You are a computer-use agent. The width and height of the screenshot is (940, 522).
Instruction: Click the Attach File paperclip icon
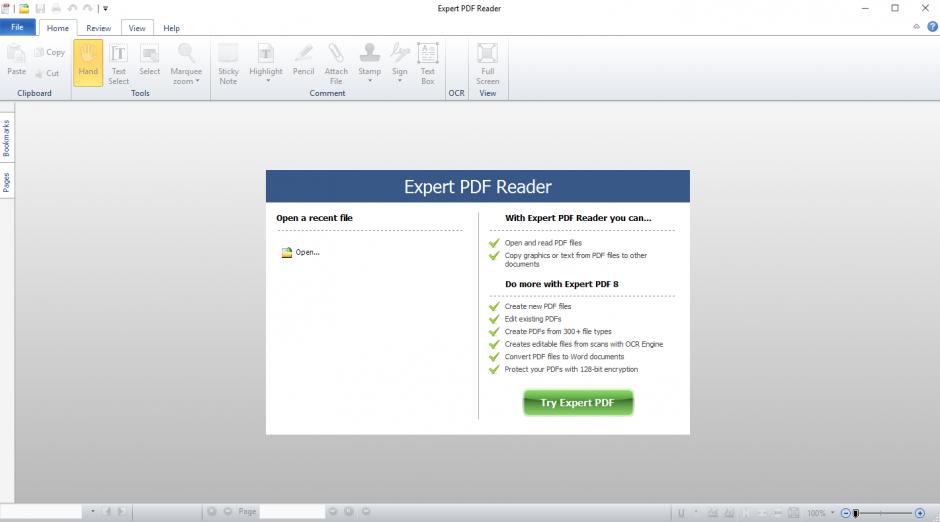click(336, 53)
